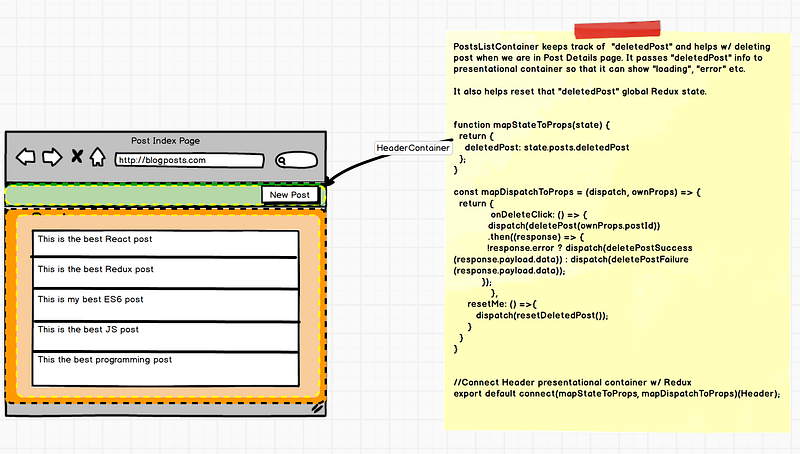The height and width of the screenshot is (454, 800).
Task: Click the ".then((response) => {" line
Action: [536, 237]
